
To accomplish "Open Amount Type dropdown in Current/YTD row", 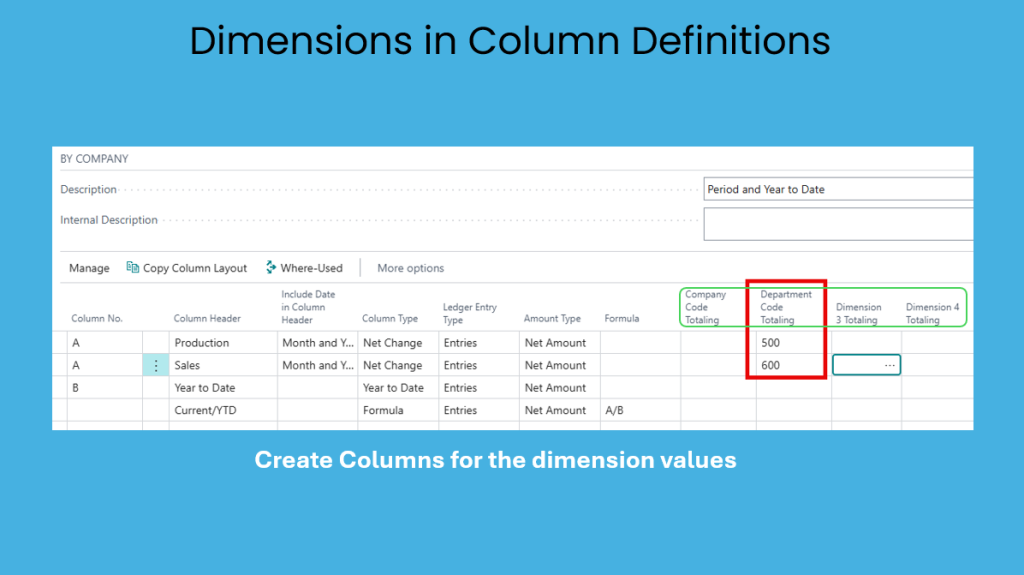I will [x=557, y=411].
